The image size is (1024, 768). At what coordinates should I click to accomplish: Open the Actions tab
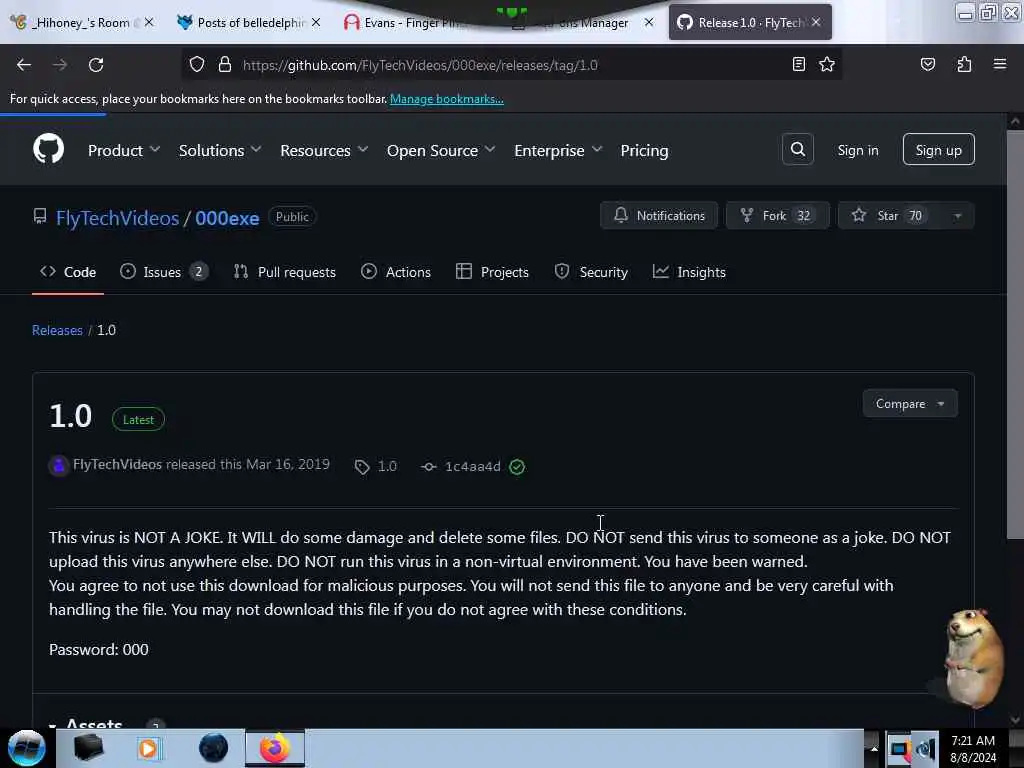coord(396,272)
